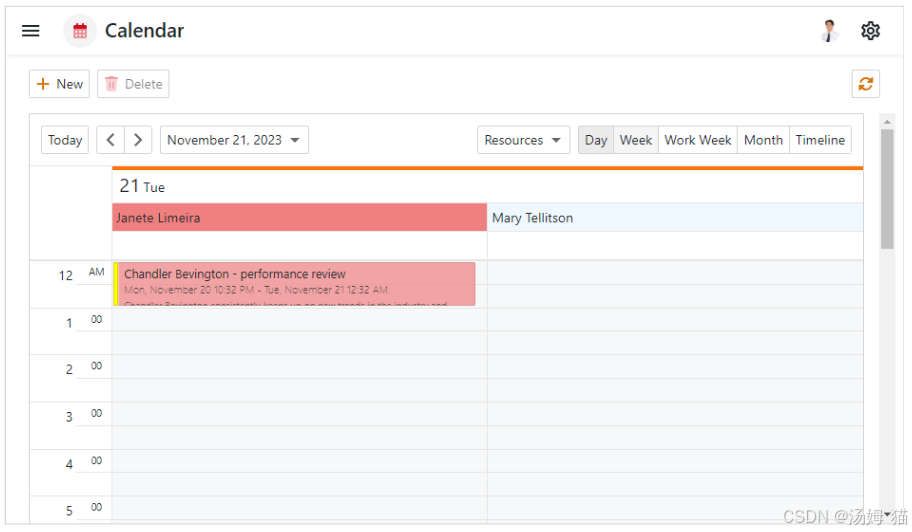This screenshot has width=912, height=532.
Task: Click the red Calendar app icon
Action: pos(80,31)
